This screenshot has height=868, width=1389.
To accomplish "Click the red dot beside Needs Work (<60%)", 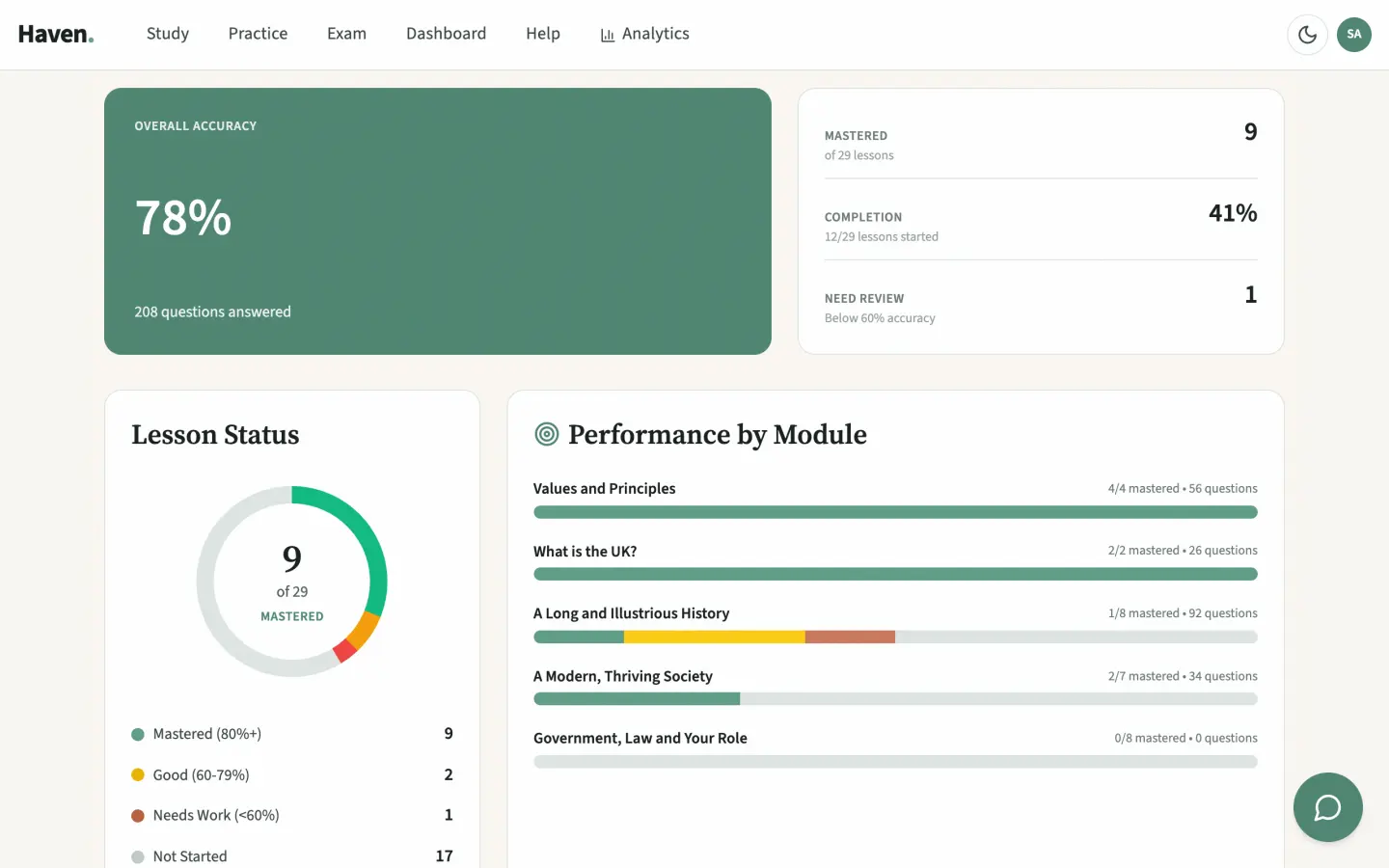I will point(138,816).
